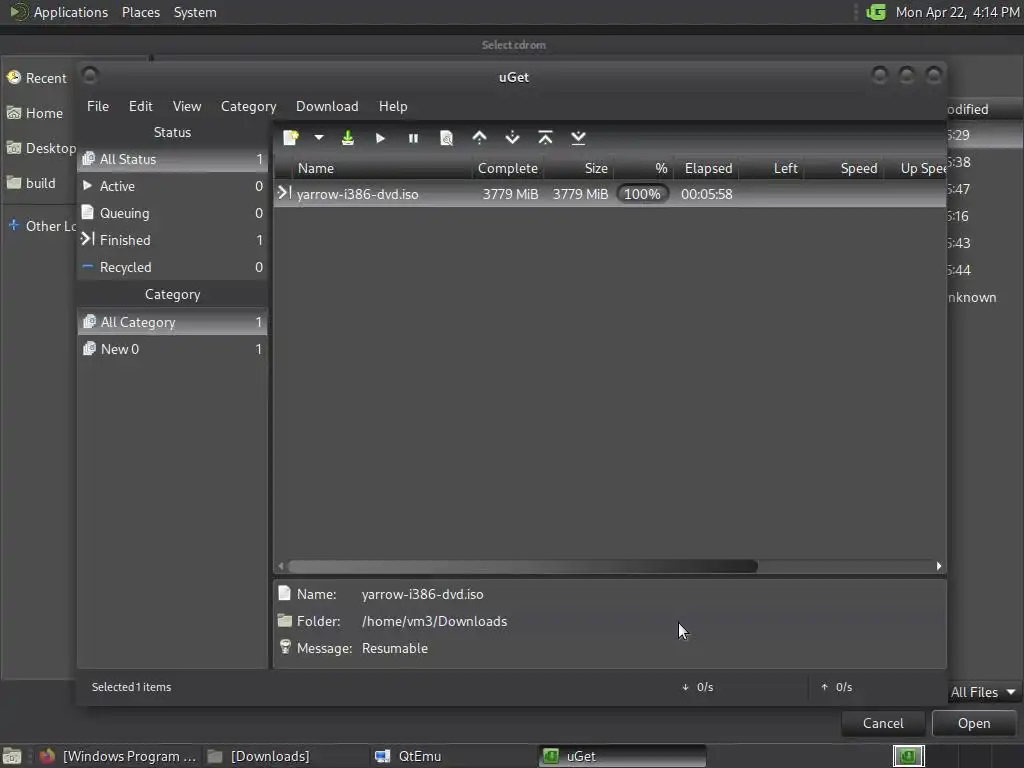Viewport: 1024px width, 768px height.
Task: Sort by the Left column header
Action: pos(771,168)
